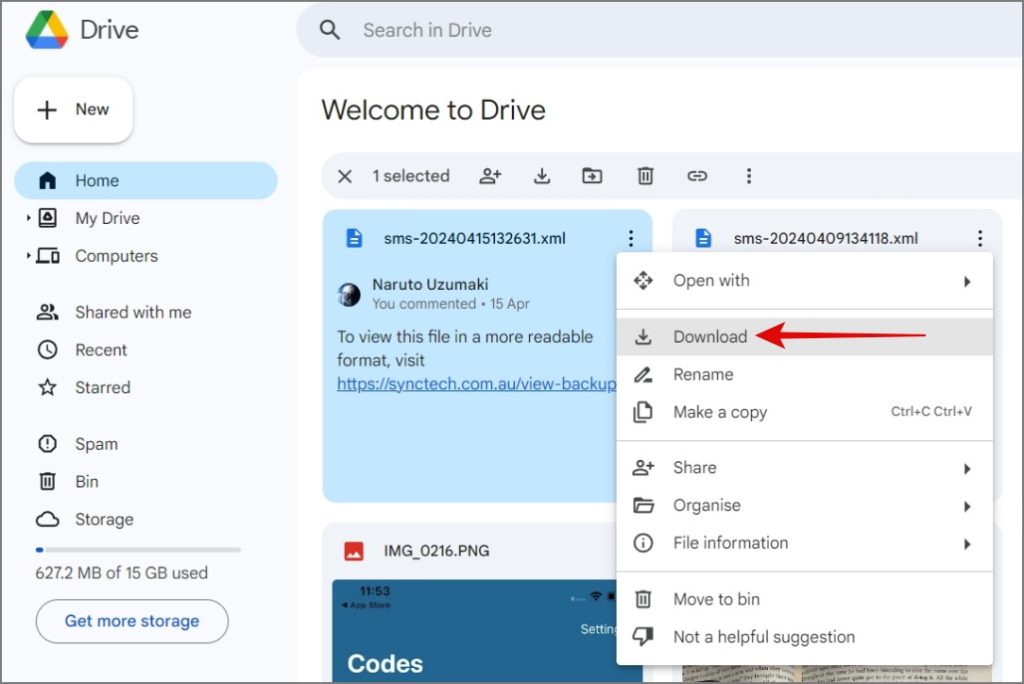The height and width of the screenshot is (684, 1024).
Task: Click the Naruto Uzumaki name
Action: click(x=430, y=284)
